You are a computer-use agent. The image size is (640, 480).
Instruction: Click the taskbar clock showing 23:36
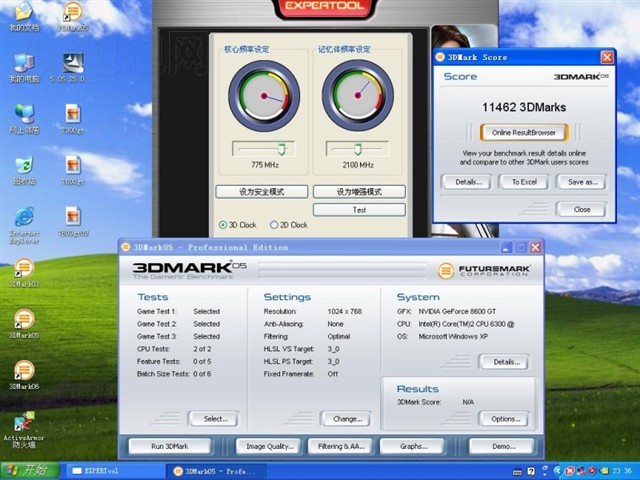622,471
